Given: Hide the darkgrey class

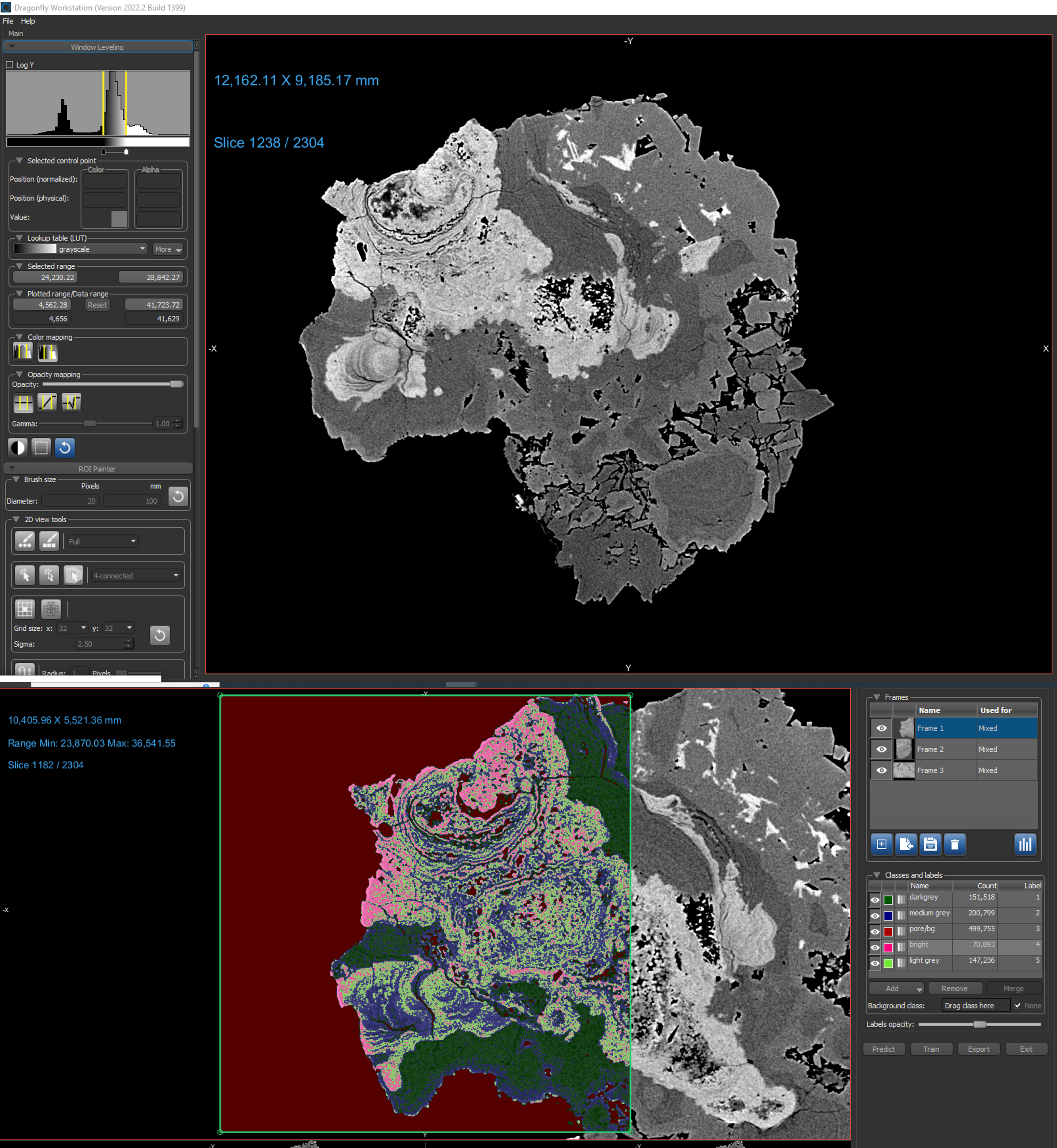Looking at the screenshot, I should pos(875,900).
